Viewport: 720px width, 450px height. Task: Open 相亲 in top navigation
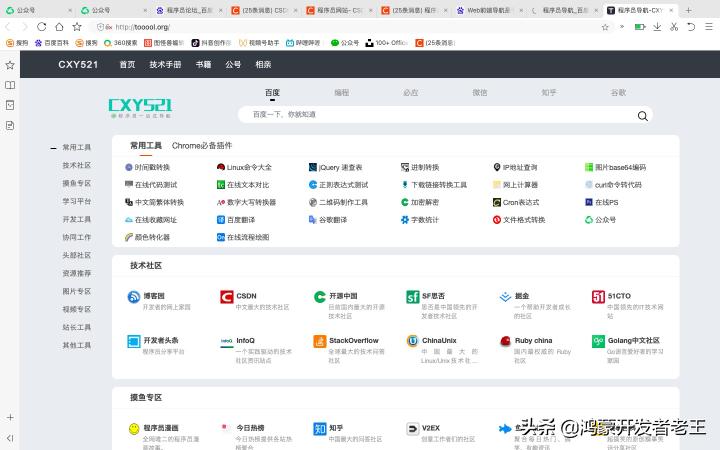point(263,65)
